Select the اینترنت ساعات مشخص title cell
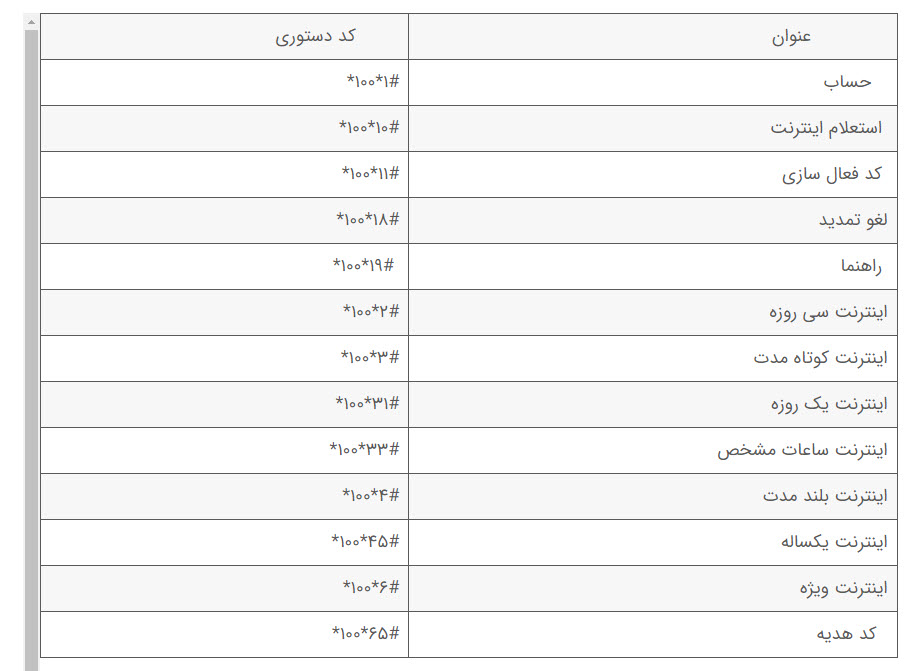This screenshot has width=904, height=671. click(x=802, y=450)
